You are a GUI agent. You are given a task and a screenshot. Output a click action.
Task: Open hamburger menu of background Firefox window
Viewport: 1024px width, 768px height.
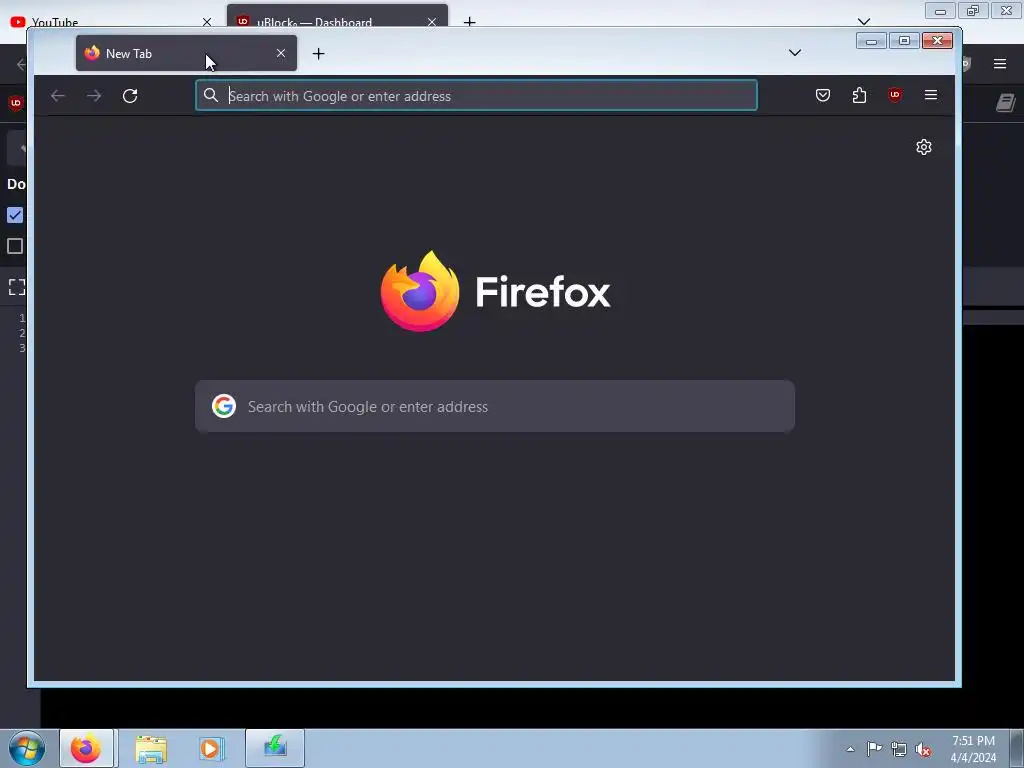(x=1000, y=63)
